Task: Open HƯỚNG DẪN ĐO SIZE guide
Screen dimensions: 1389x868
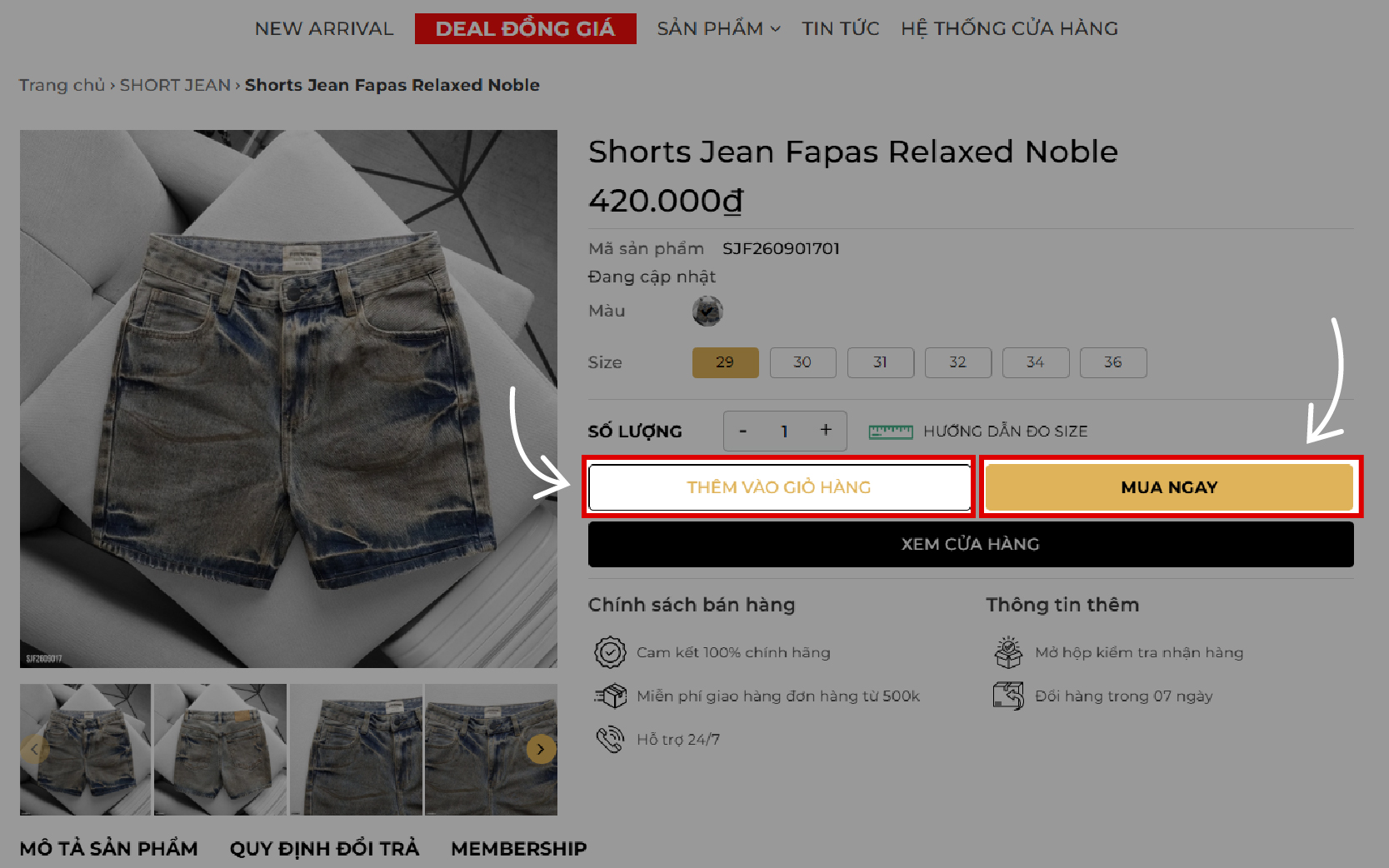Action: [x=1005, y=432]
